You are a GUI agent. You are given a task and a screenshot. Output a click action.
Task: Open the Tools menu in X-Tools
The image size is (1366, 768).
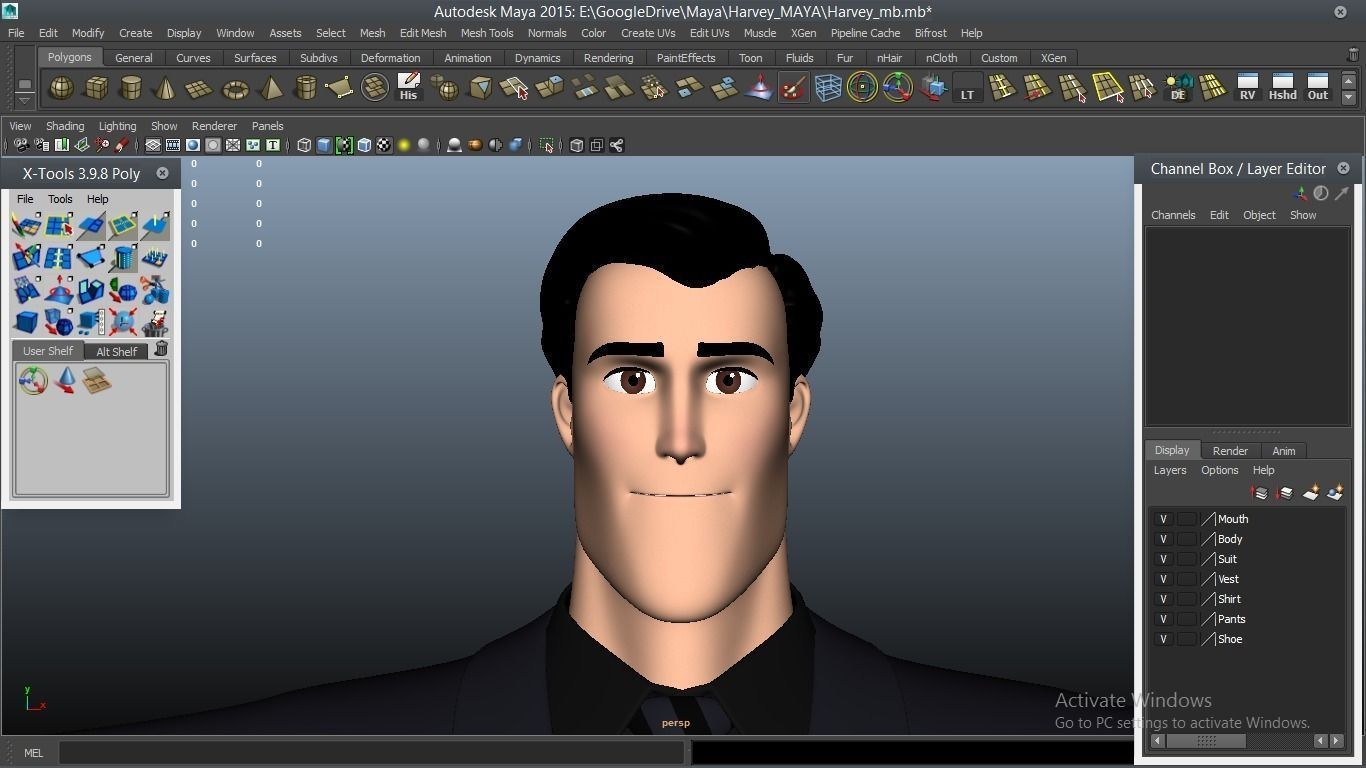(60, 199)
